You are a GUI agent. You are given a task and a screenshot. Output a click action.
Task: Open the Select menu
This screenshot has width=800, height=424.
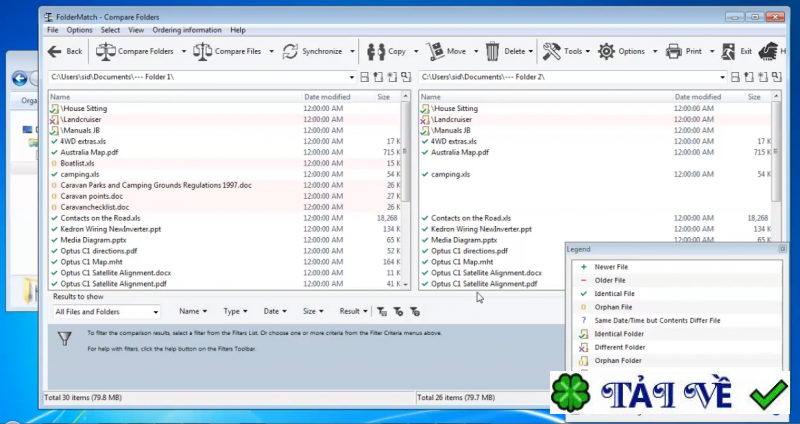110,30
